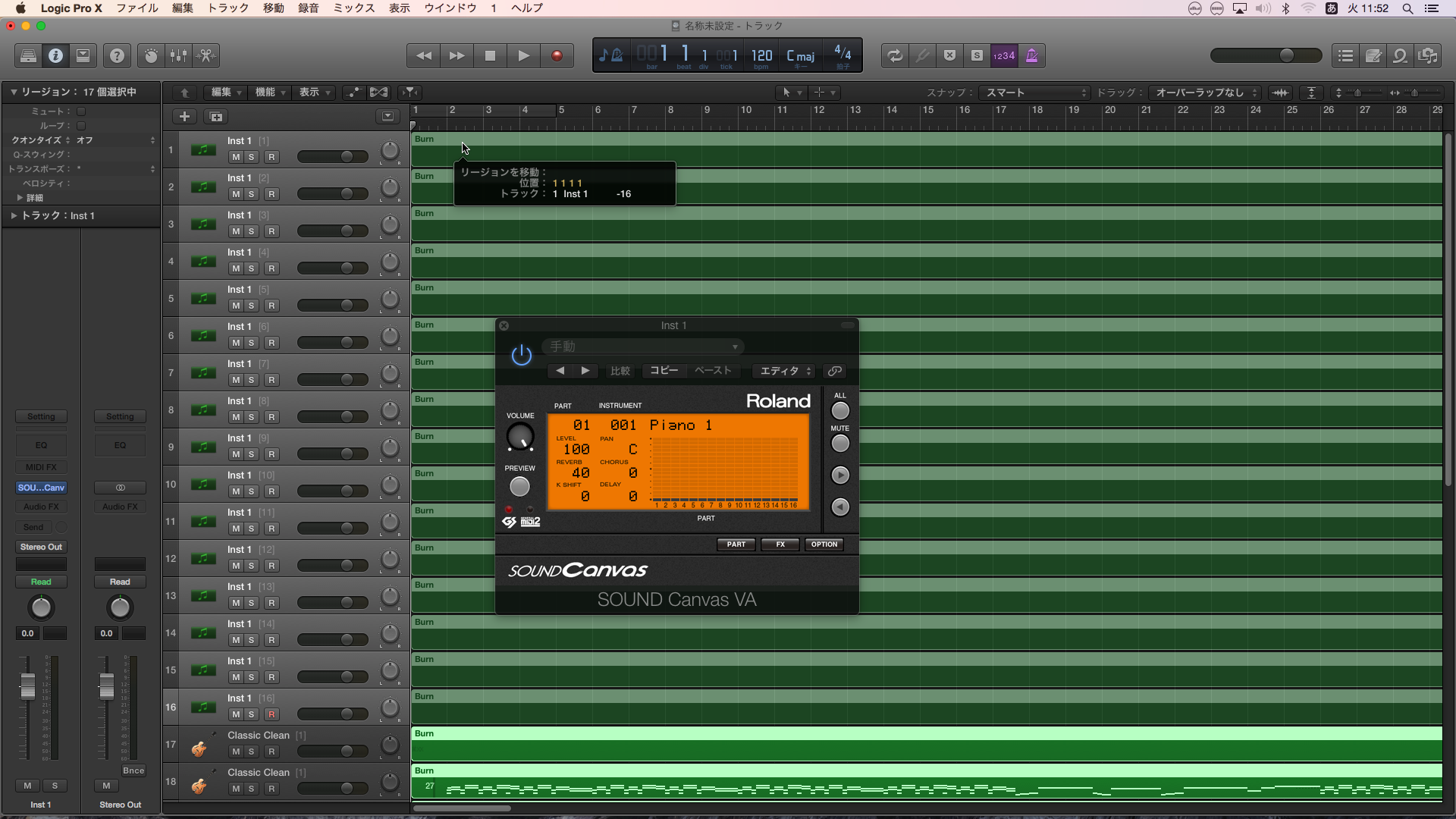Click the OPTION button in Sound Canvas
Image resolution: width=1456 pixels, height=819 pixels.
[x=824, y=544]
